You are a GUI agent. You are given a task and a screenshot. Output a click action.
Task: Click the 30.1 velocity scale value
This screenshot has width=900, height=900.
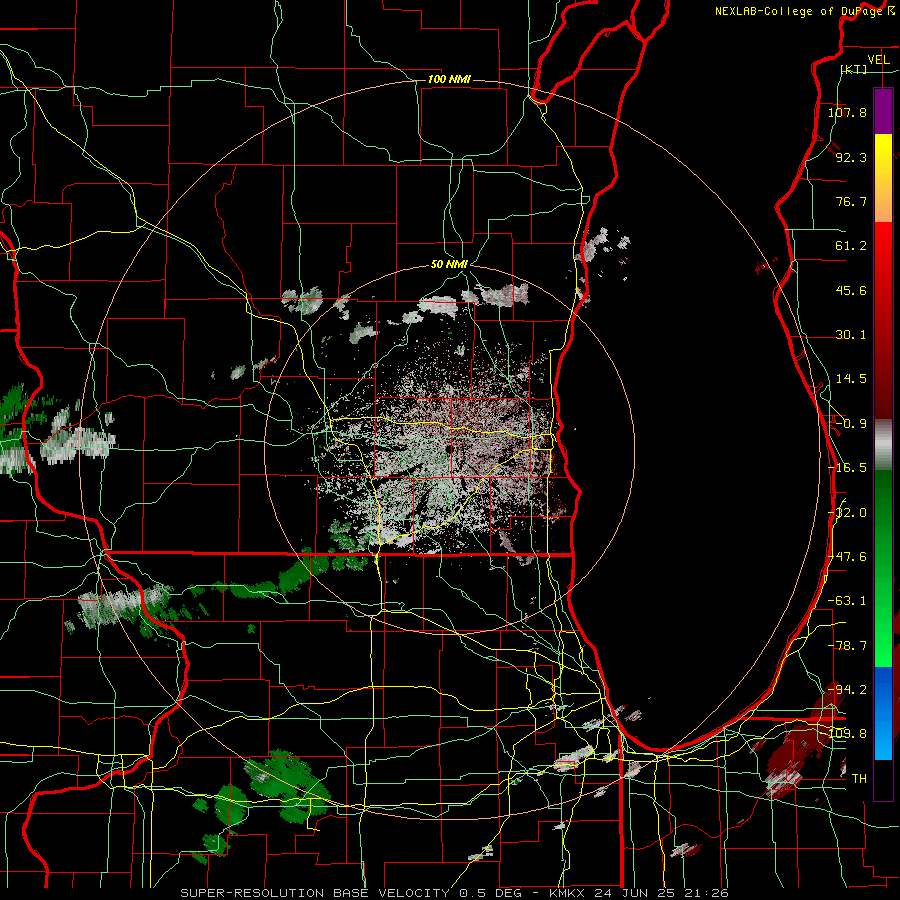click(x=851, y=335)
